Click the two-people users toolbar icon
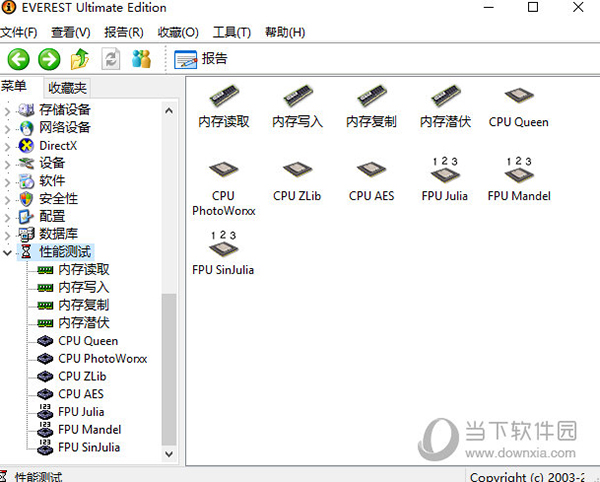The width and height of the screenshot is (600, 482). click(141, 59)
